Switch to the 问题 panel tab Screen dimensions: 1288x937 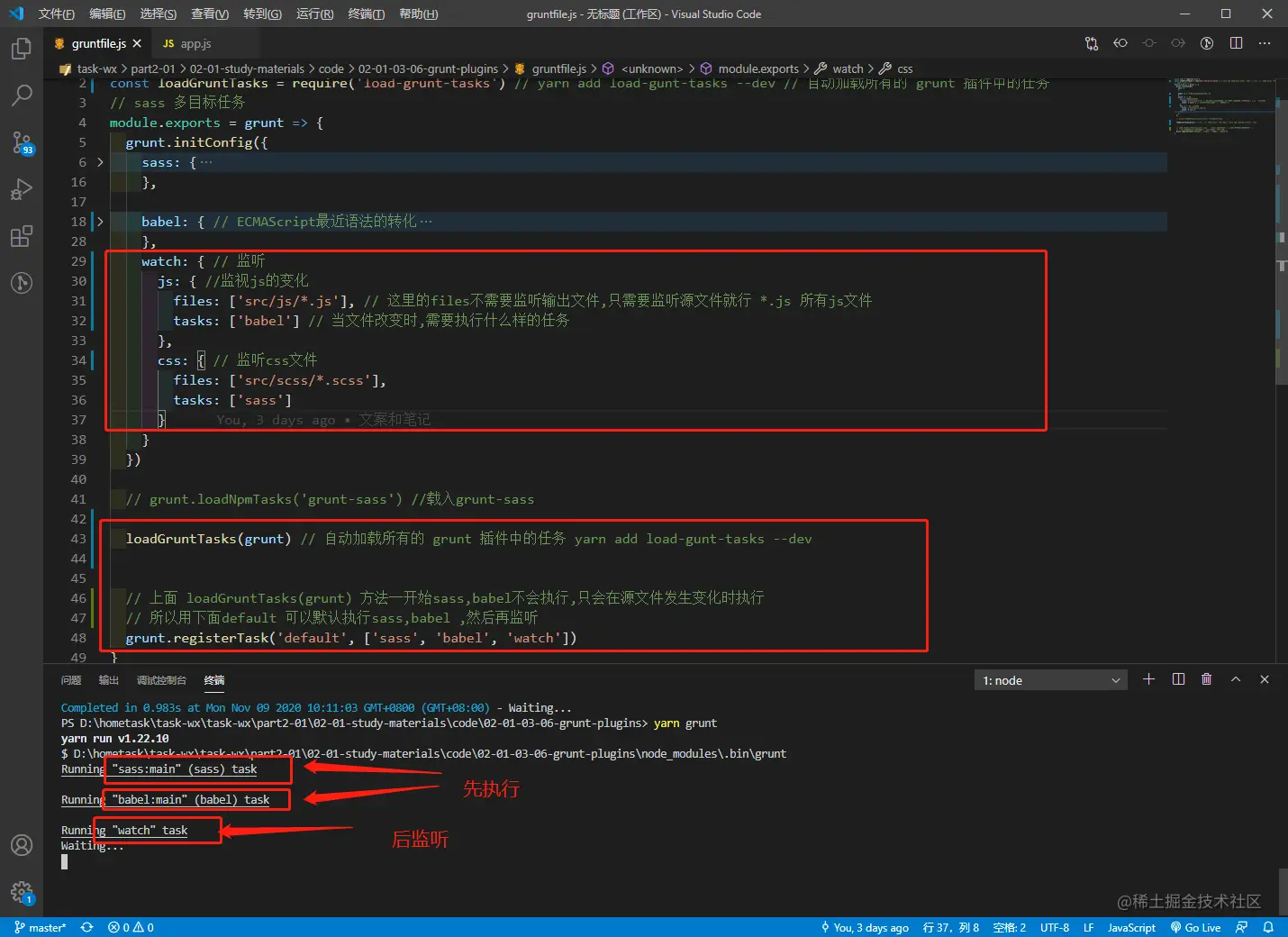pyautogui.click(x=71, y=680)
